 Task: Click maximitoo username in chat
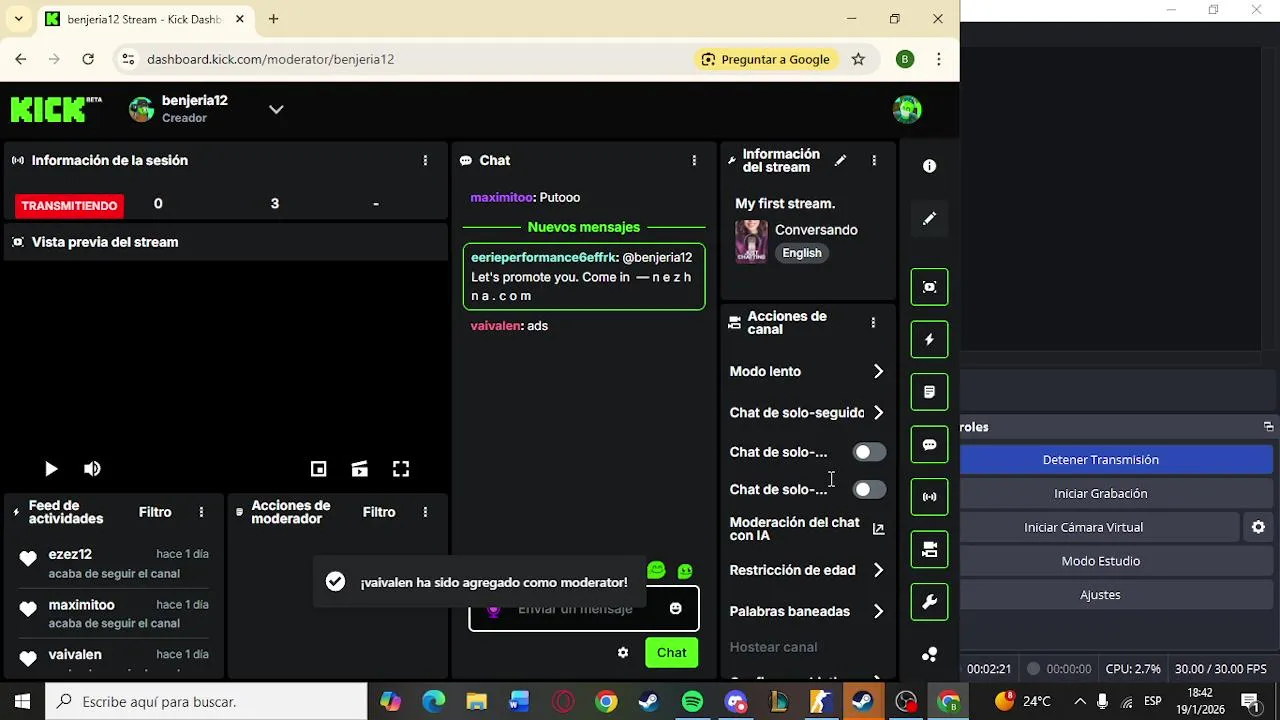(x=502, y=197)
